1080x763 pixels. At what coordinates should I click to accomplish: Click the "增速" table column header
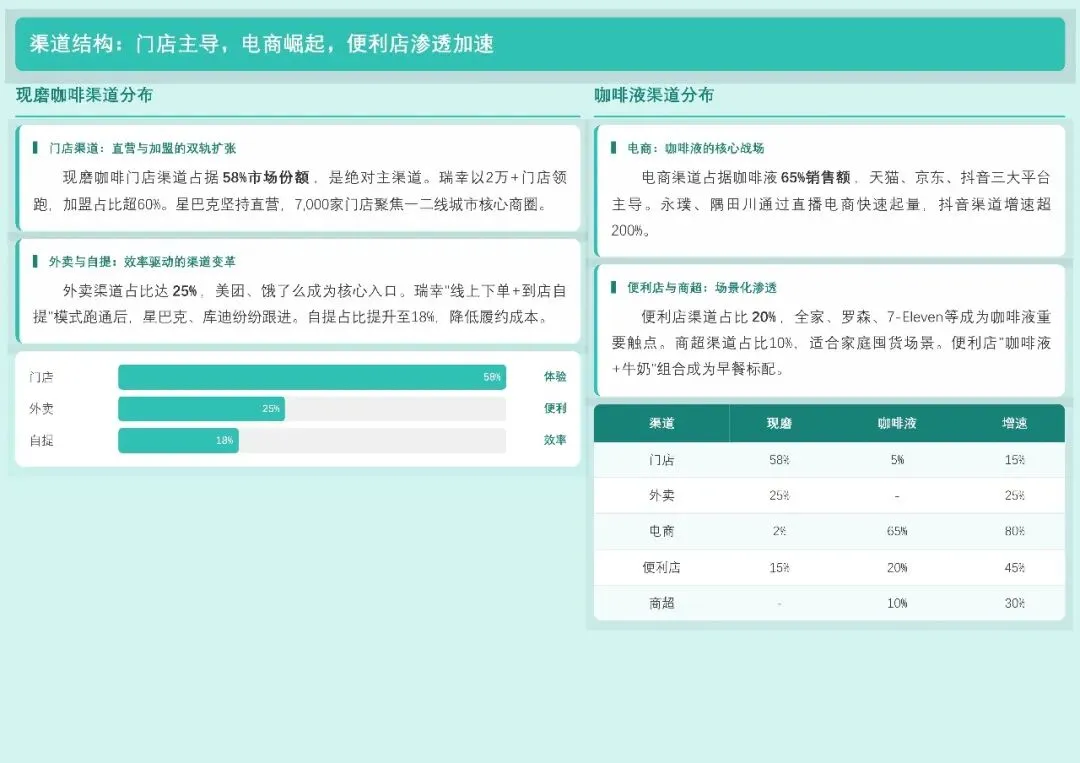coord(1015,424)
